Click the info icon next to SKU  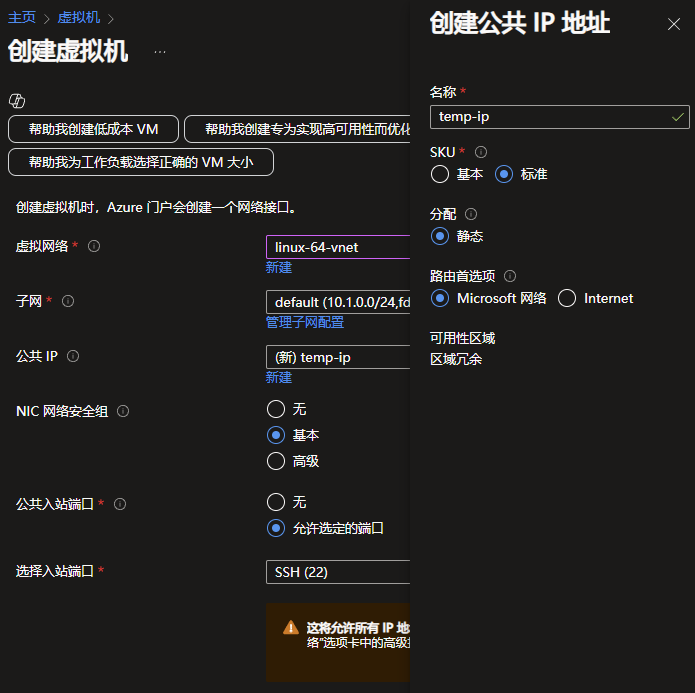click(481, 152)
